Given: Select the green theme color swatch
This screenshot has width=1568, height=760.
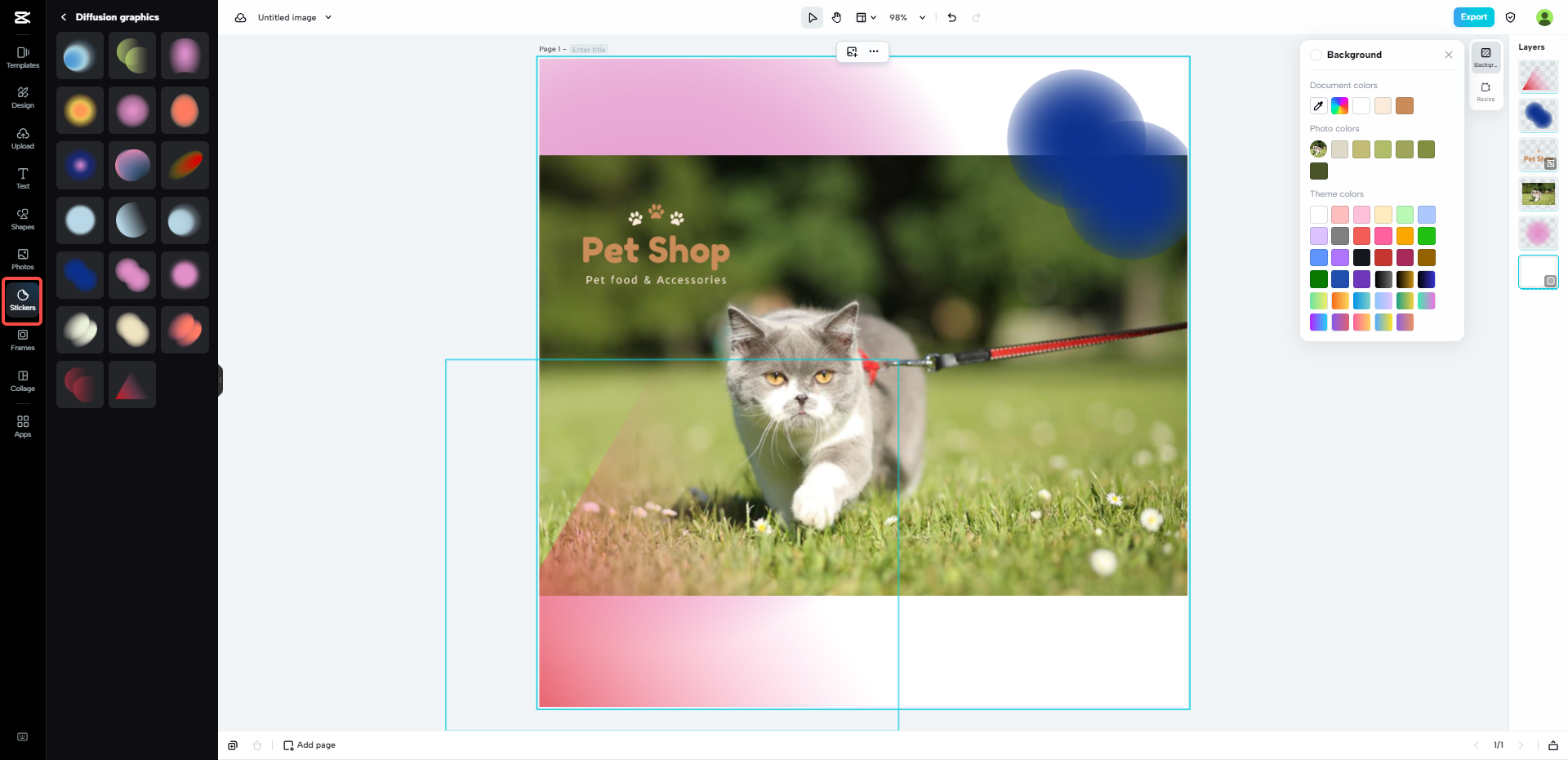Looking at the screenshot, I should click(x=1427, y=236).
